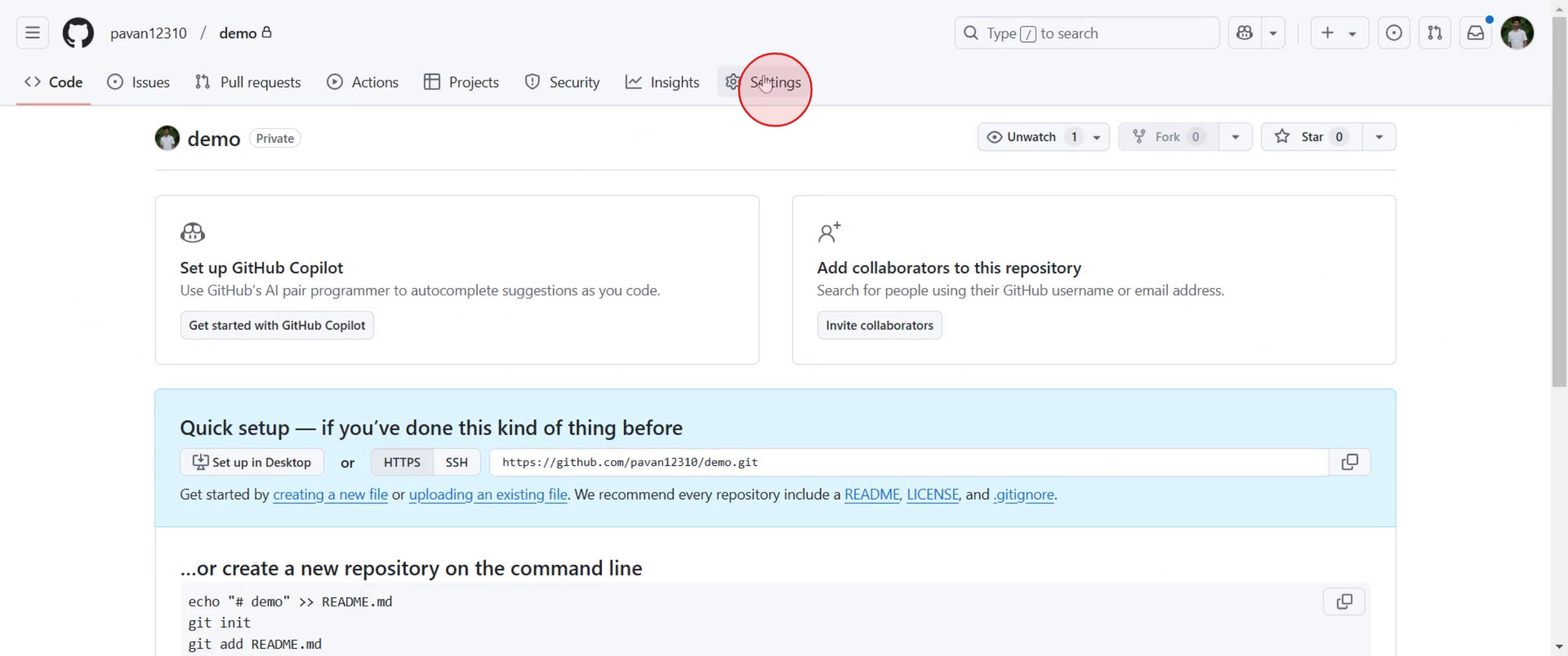Copy the repository URL to clipboard

tap(1349, 462)
